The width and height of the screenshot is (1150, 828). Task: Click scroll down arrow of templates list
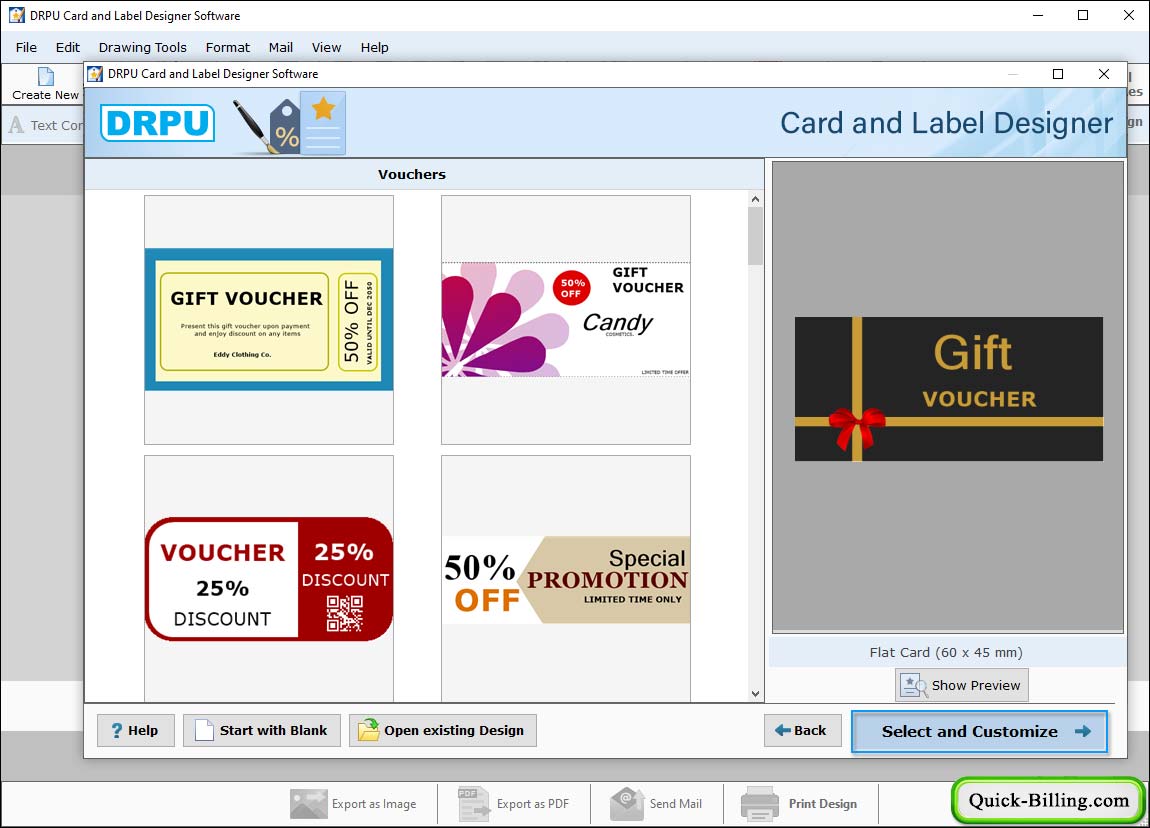click(755, 694)
